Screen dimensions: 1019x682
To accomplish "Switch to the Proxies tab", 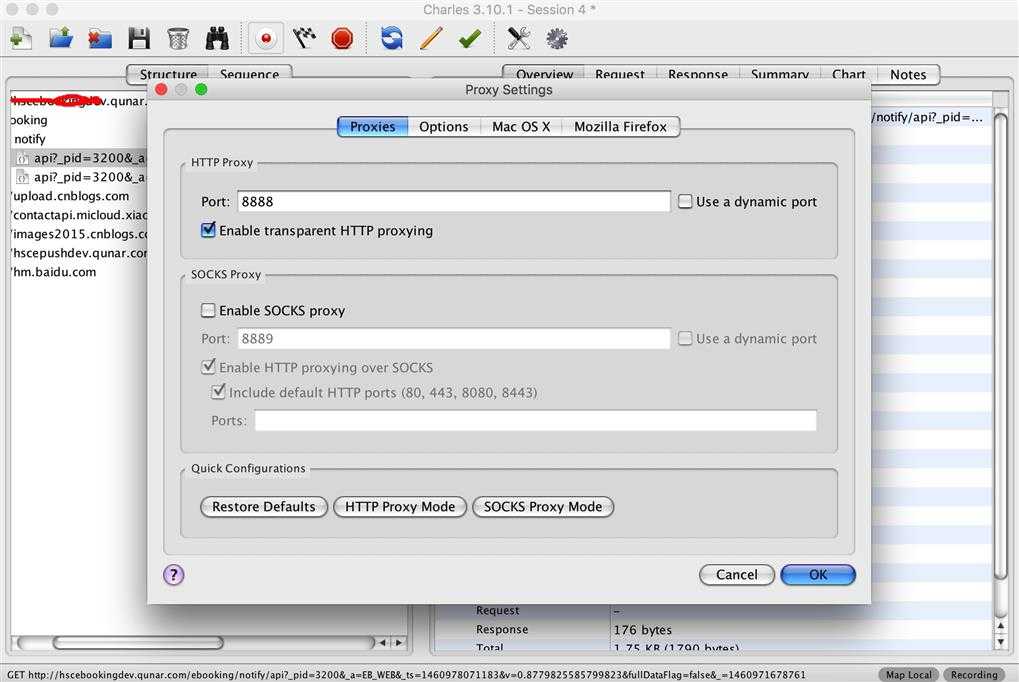I will tap(372, 127).
